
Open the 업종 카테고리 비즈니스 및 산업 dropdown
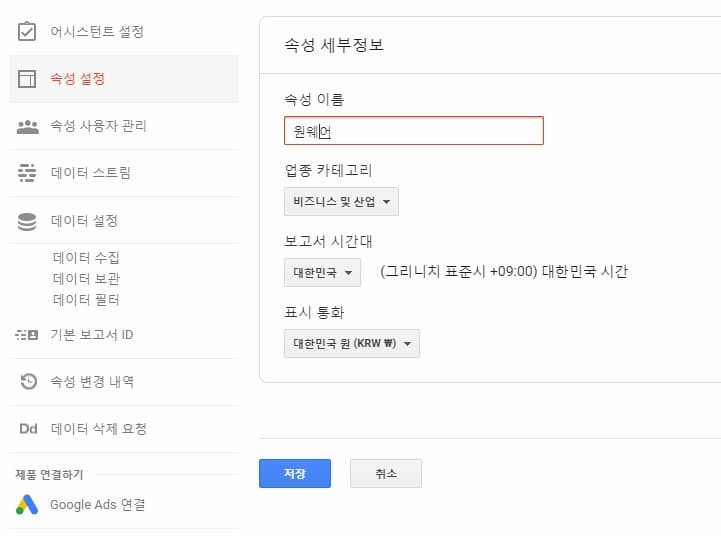pos(341,201)
